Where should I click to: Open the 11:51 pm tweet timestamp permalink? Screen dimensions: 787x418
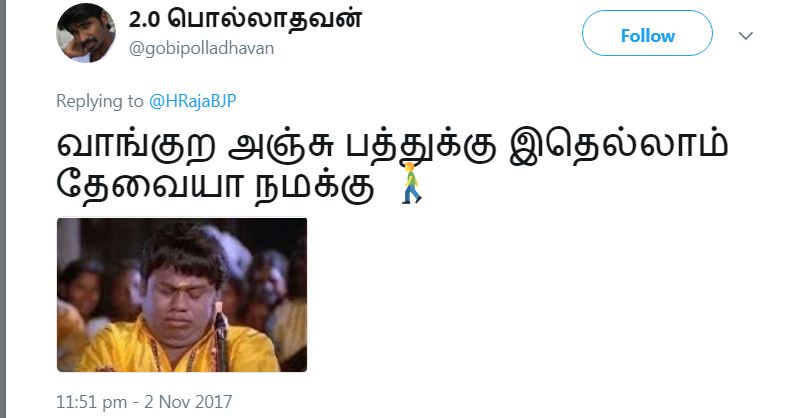[x=91, y=402]
